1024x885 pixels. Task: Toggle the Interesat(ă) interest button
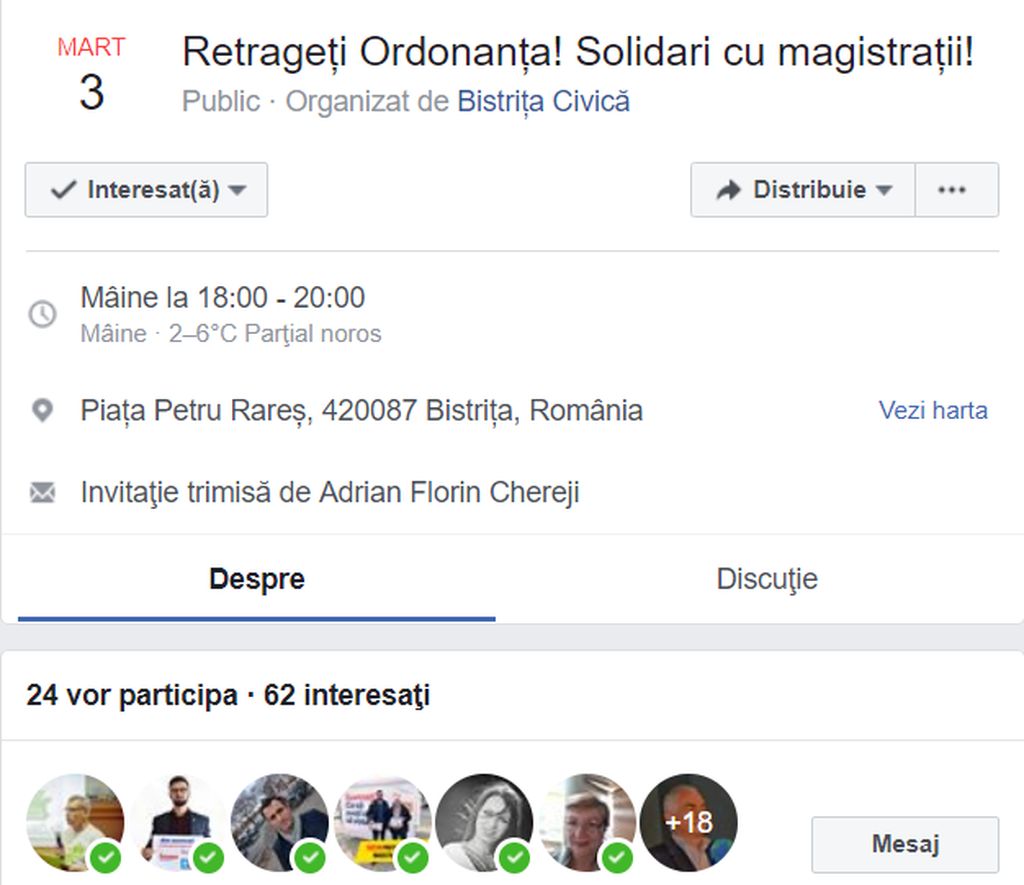146,190
